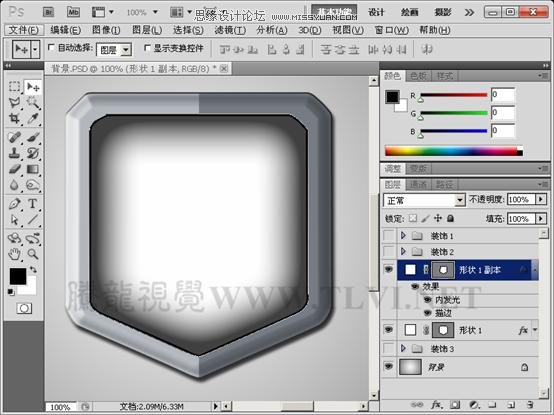Select the Healing Brush tool
The height and width of the screenshot is (415, 554).
point(14,137)
